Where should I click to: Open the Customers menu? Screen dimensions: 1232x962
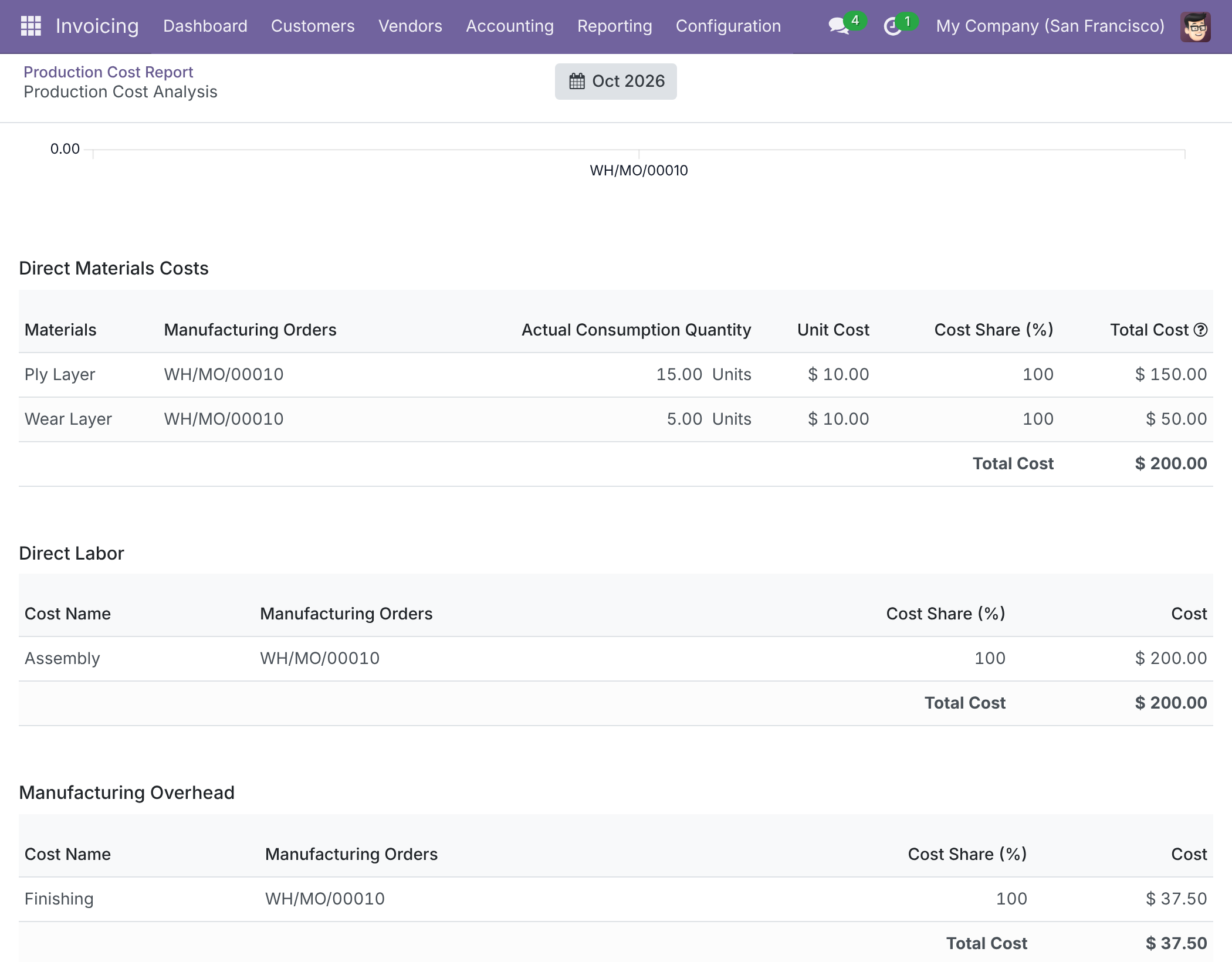[x=313, y=26]
